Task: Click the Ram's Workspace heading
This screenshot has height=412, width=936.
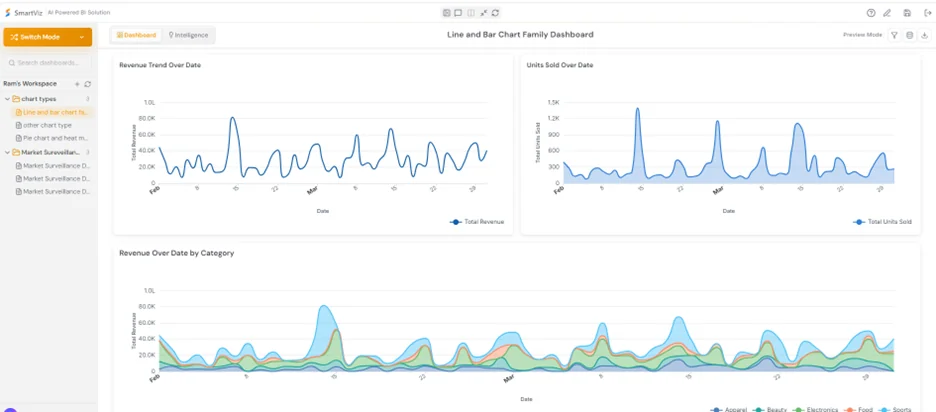Action: click(x=30, y=84)
